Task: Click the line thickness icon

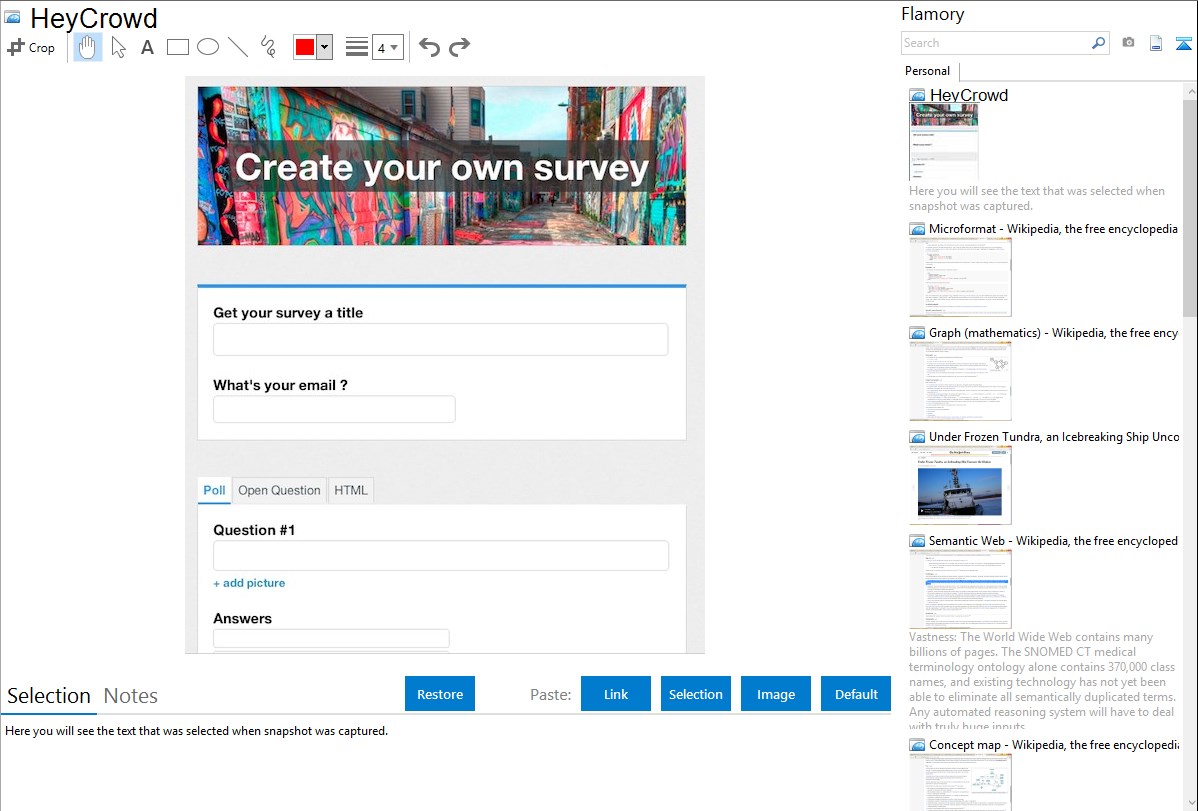Action: (357, 47)
